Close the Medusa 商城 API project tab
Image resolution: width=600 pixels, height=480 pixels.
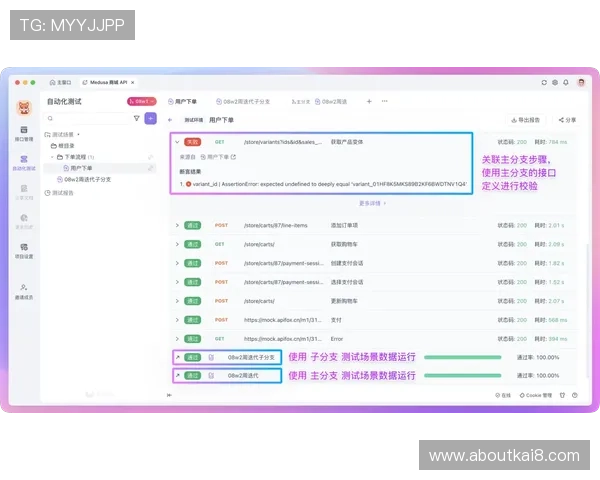click(133, 82)
